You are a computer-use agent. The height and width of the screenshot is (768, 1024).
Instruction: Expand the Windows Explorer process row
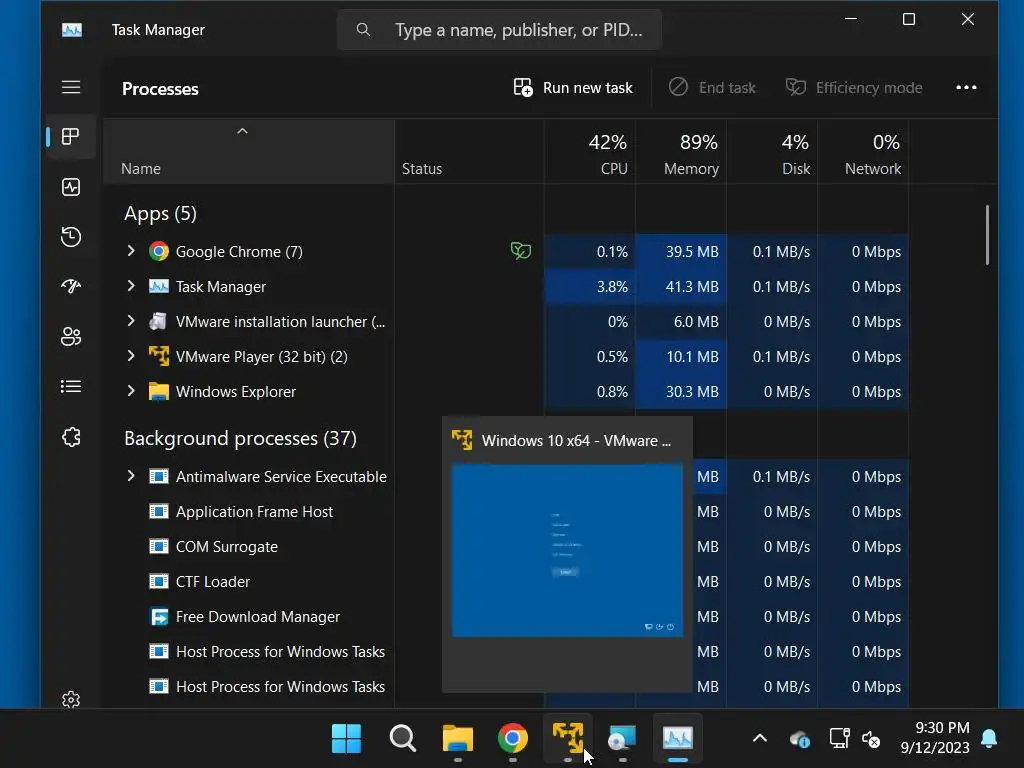click(131, 391)
